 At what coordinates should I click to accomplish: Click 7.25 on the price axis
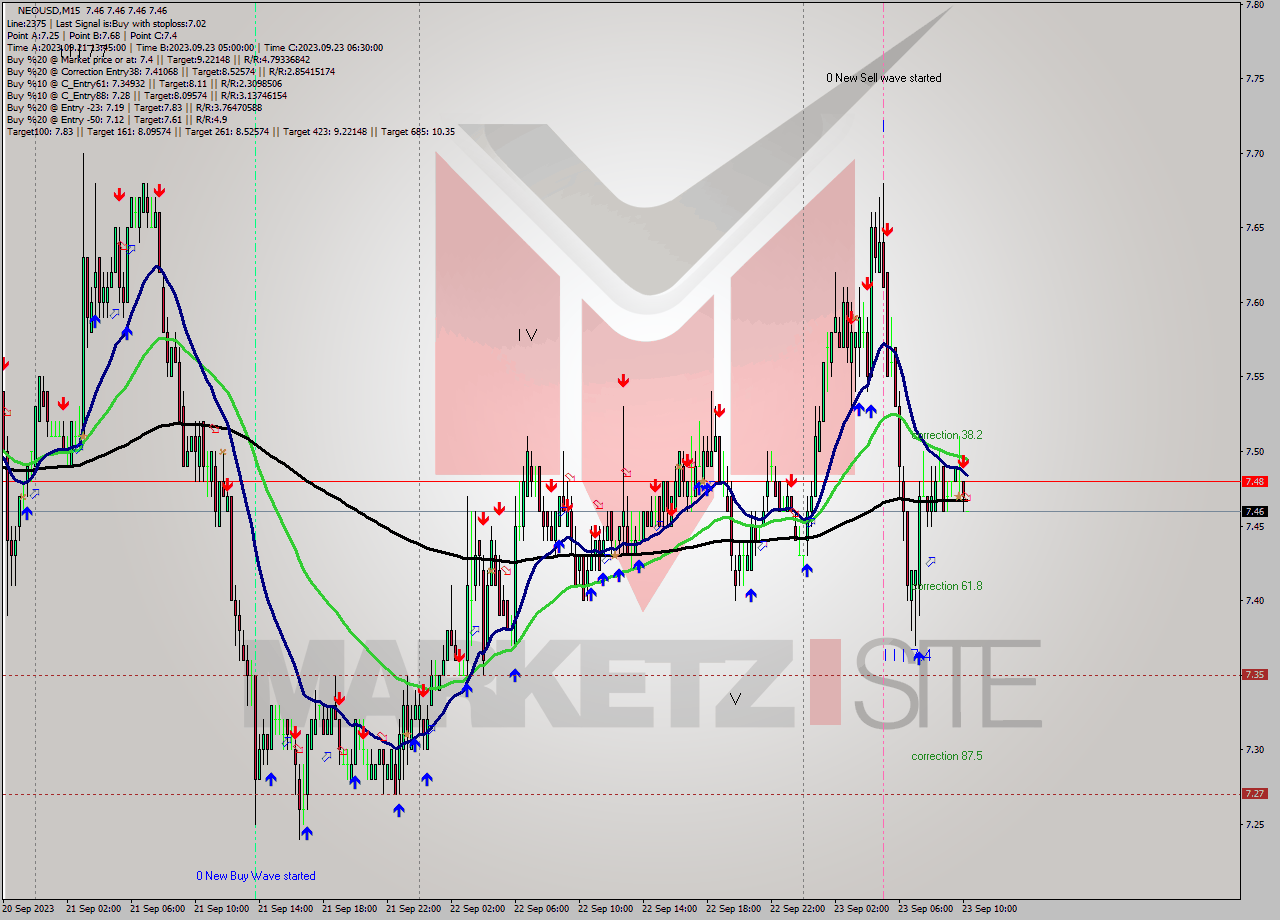click(x=1255, y=825)
